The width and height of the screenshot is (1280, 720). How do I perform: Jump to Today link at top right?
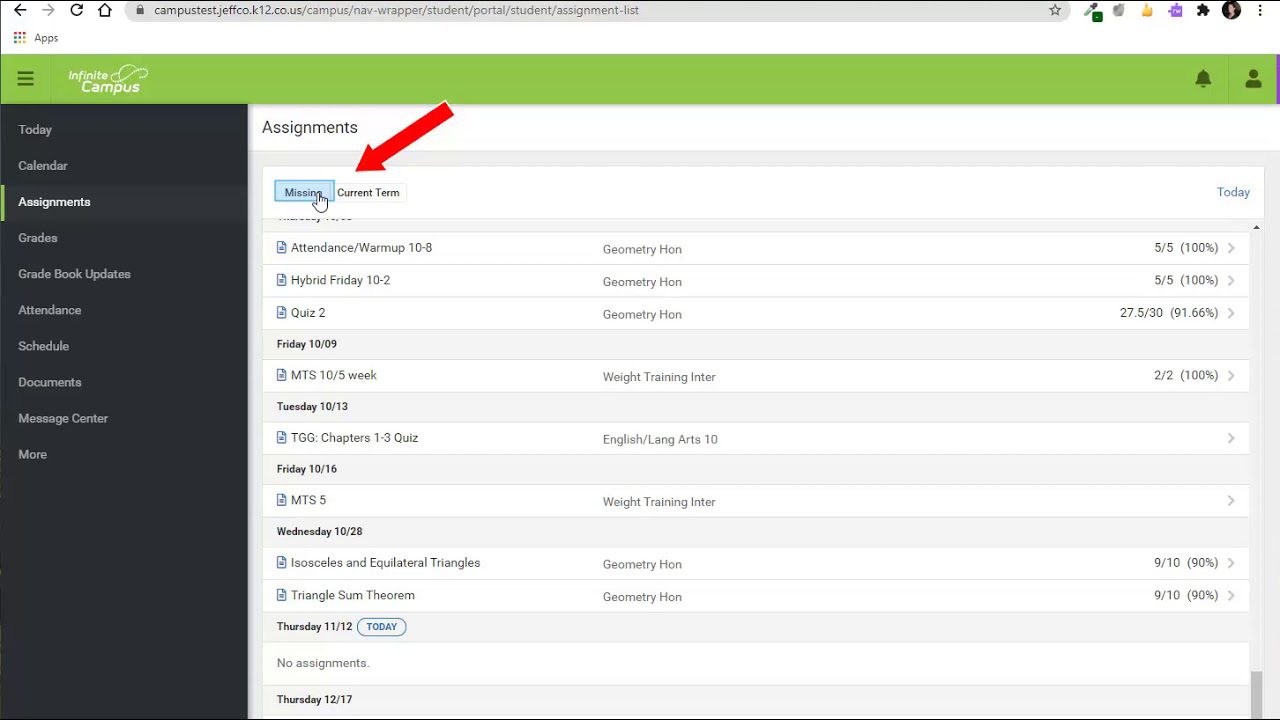pyautogui.click(x=1233, y=192)
